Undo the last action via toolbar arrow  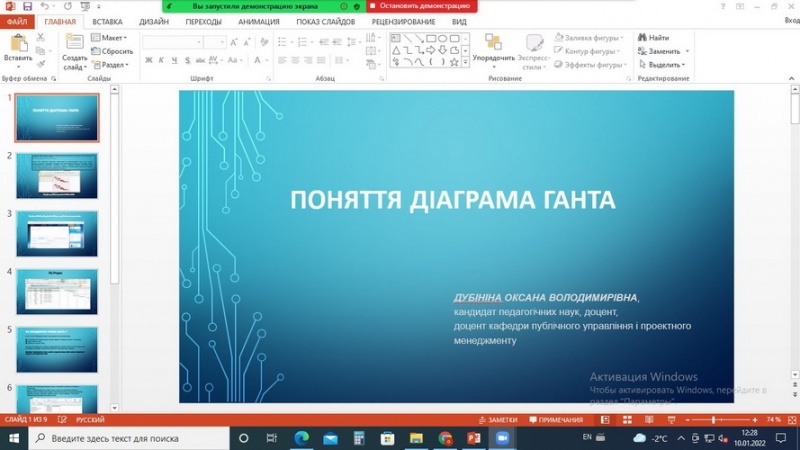[x=44, y=6]
